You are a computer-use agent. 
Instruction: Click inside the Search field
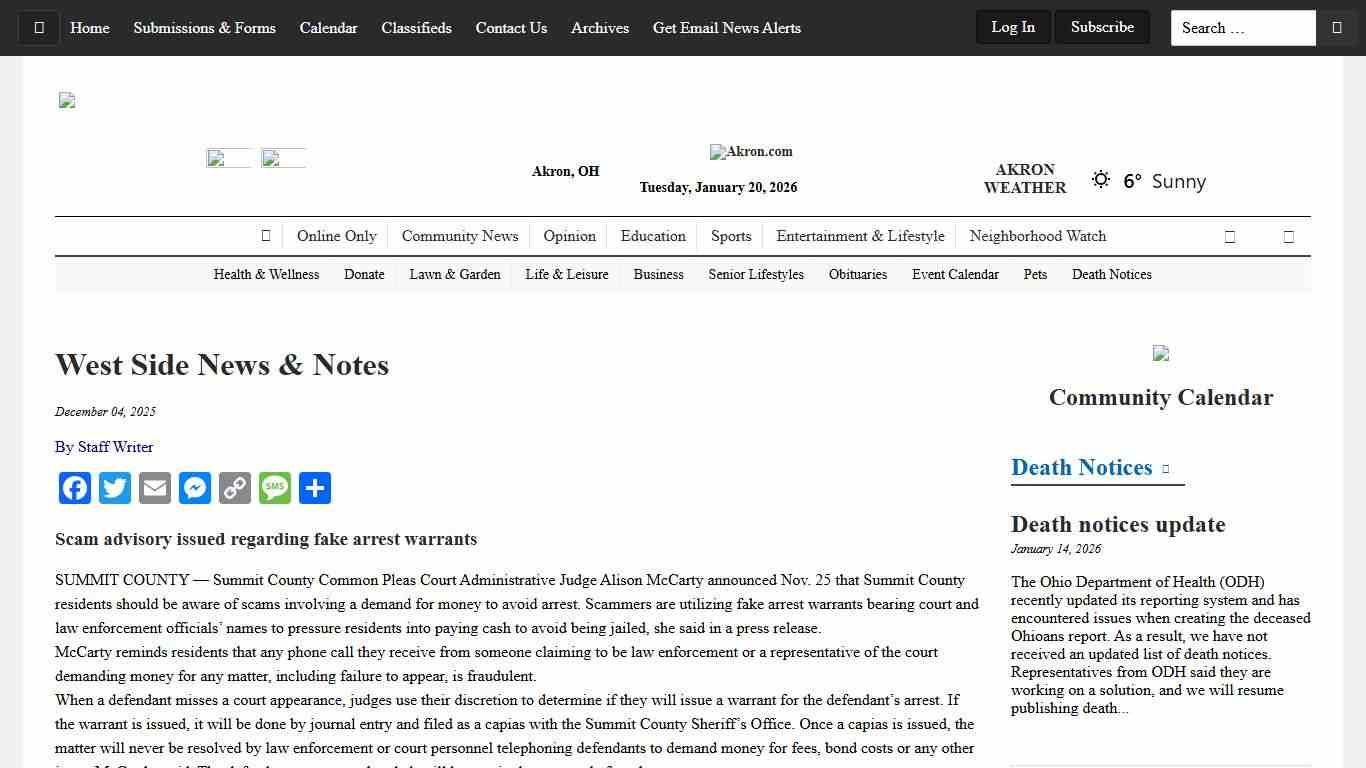[x=1242, y=27]
